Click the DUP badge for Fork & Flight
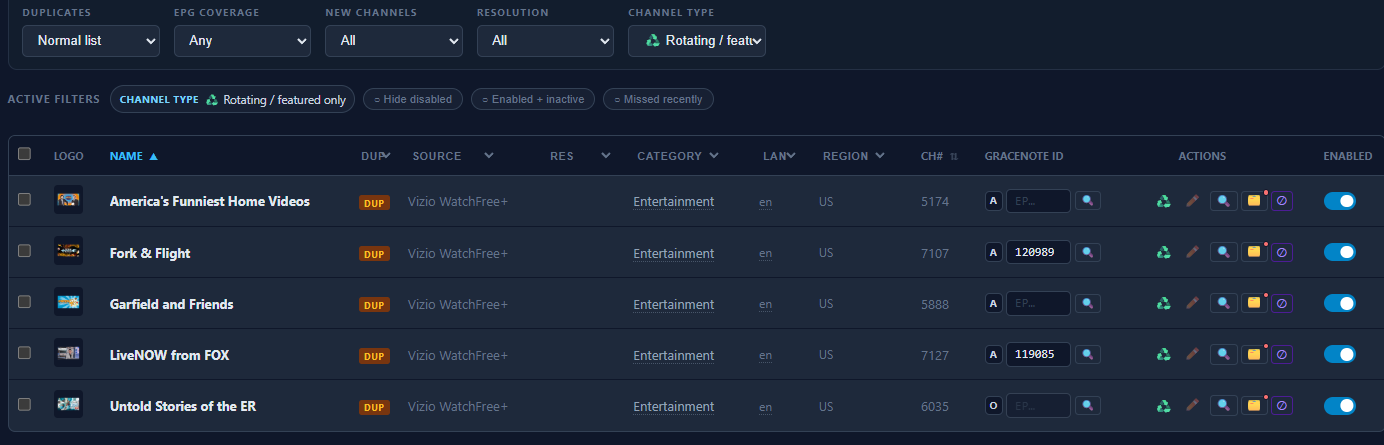 click(x=375, y=254)
